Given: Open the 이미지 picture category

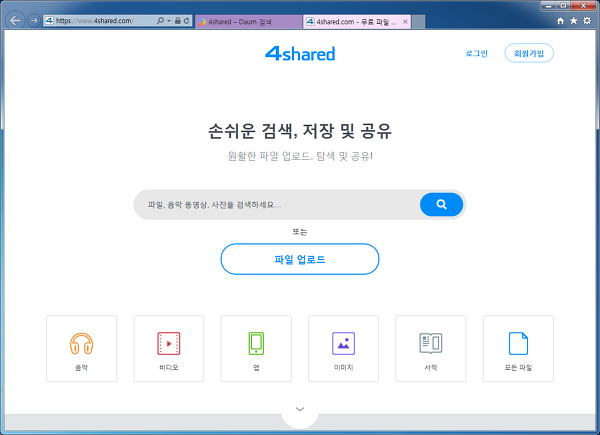Looking at the screenshot, I should tap(343, 349).
